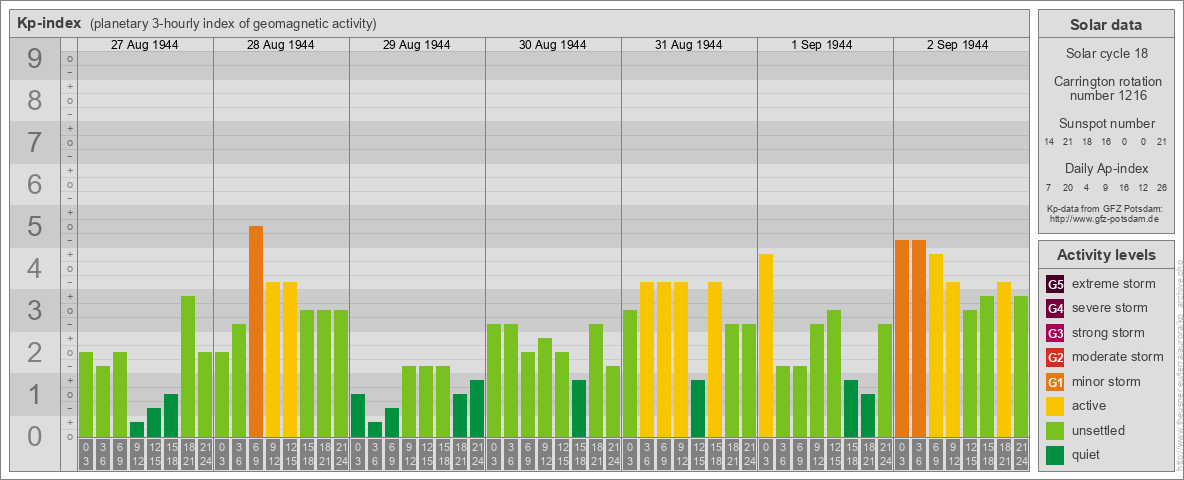Click the G4 severe storm legend swatch
This screenshot has width=1184, height=480.
click(x=1055, y=308)
